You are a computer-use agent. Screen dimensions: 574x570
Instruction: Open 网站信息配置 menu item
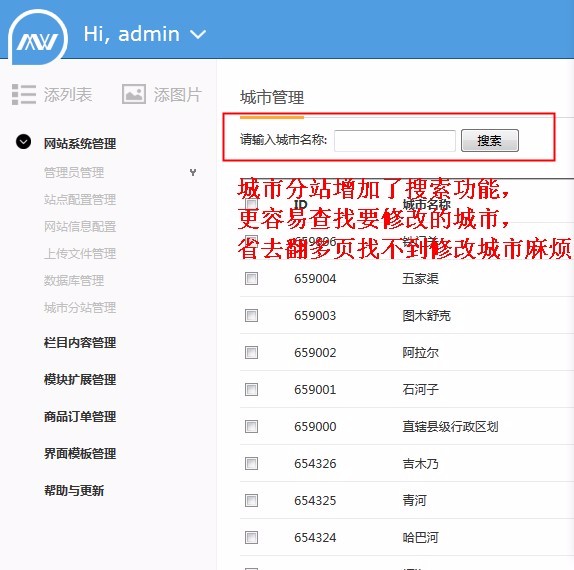[x=80, y=227]
